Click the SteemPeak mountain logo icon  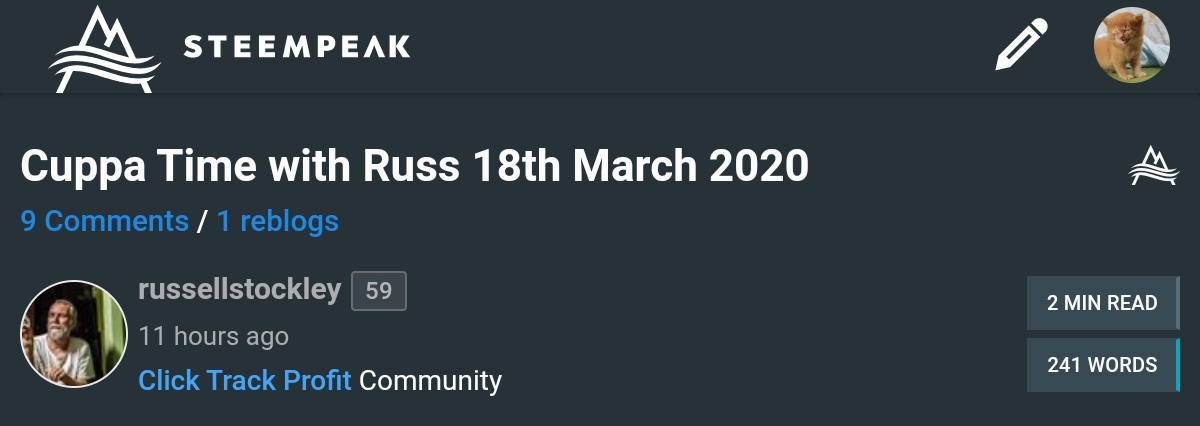point(104,49)
